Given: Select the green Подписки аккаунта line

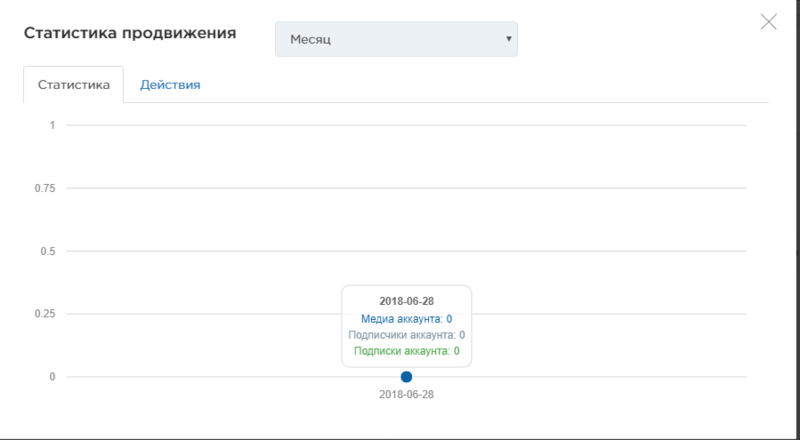Looking at the screenshot, I should tap(406, 351).
